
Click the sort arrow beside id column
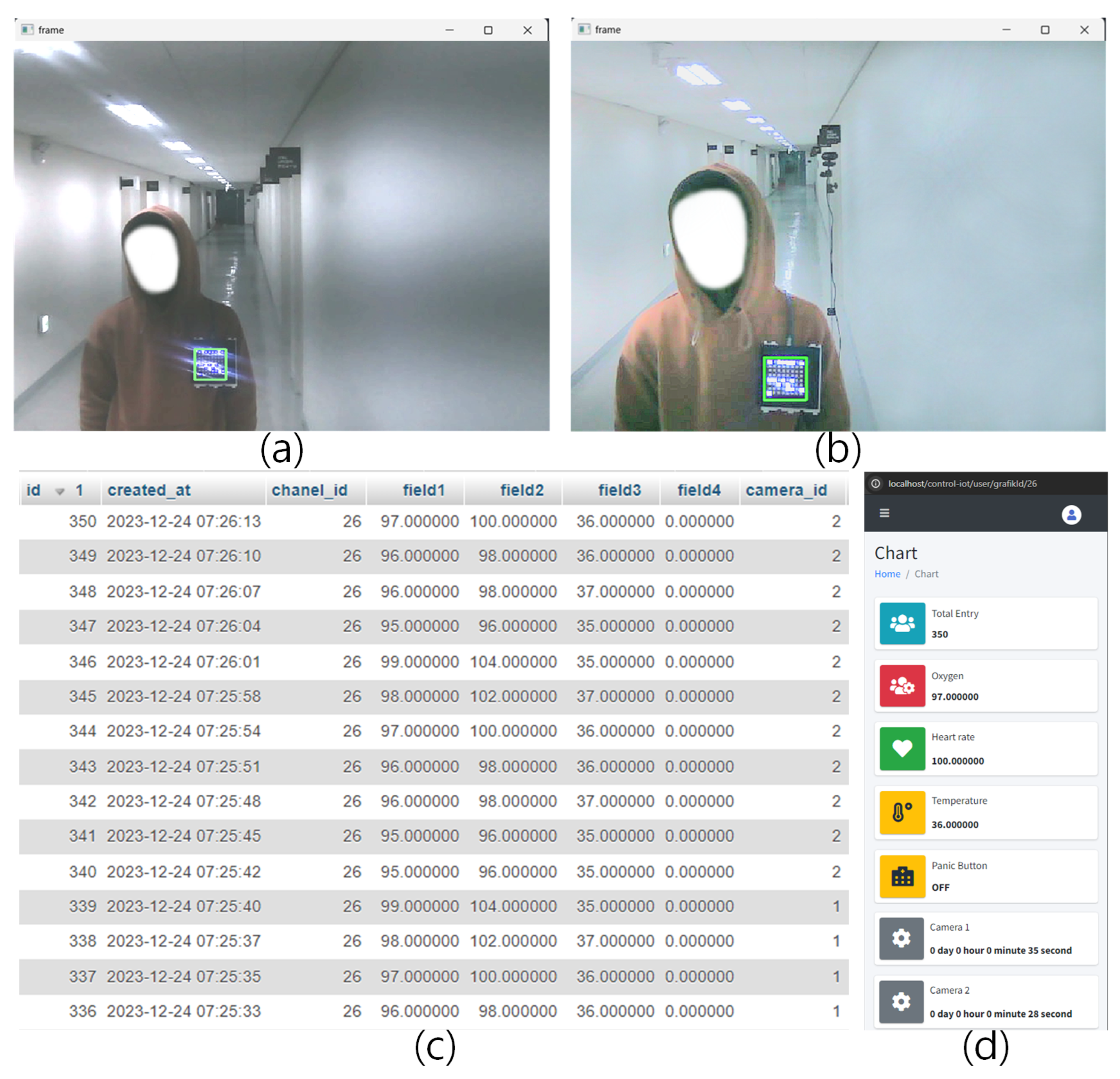(x=59, y=491)
